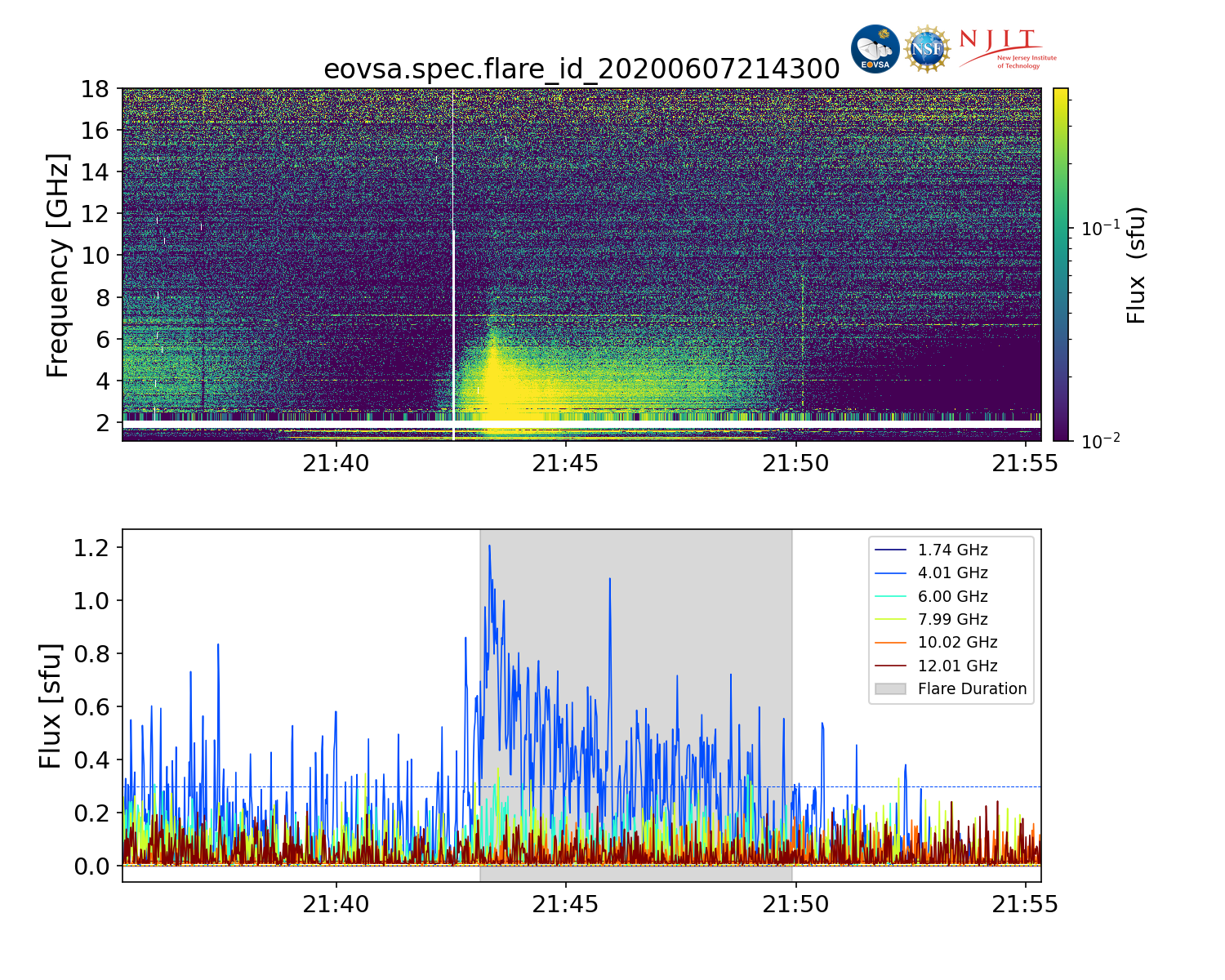This screenshot has height=980, width=1225.
Task: Click the 6.00 GHz legend entry
Action: coord(952,597)
